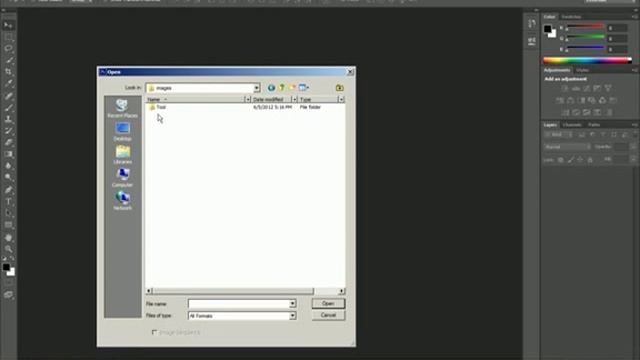Viewport: 640px width, 360px height.
Task: Create a new folder in dialog
Action: (x=292, y=88)
